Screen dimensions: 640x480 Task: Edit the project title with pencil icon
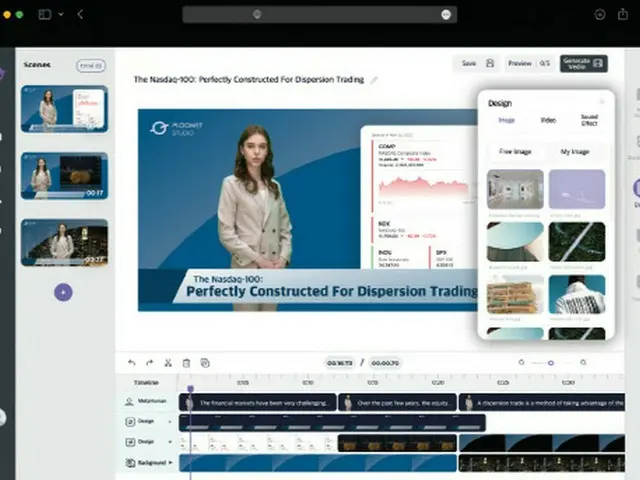click(x=373, y=80)
